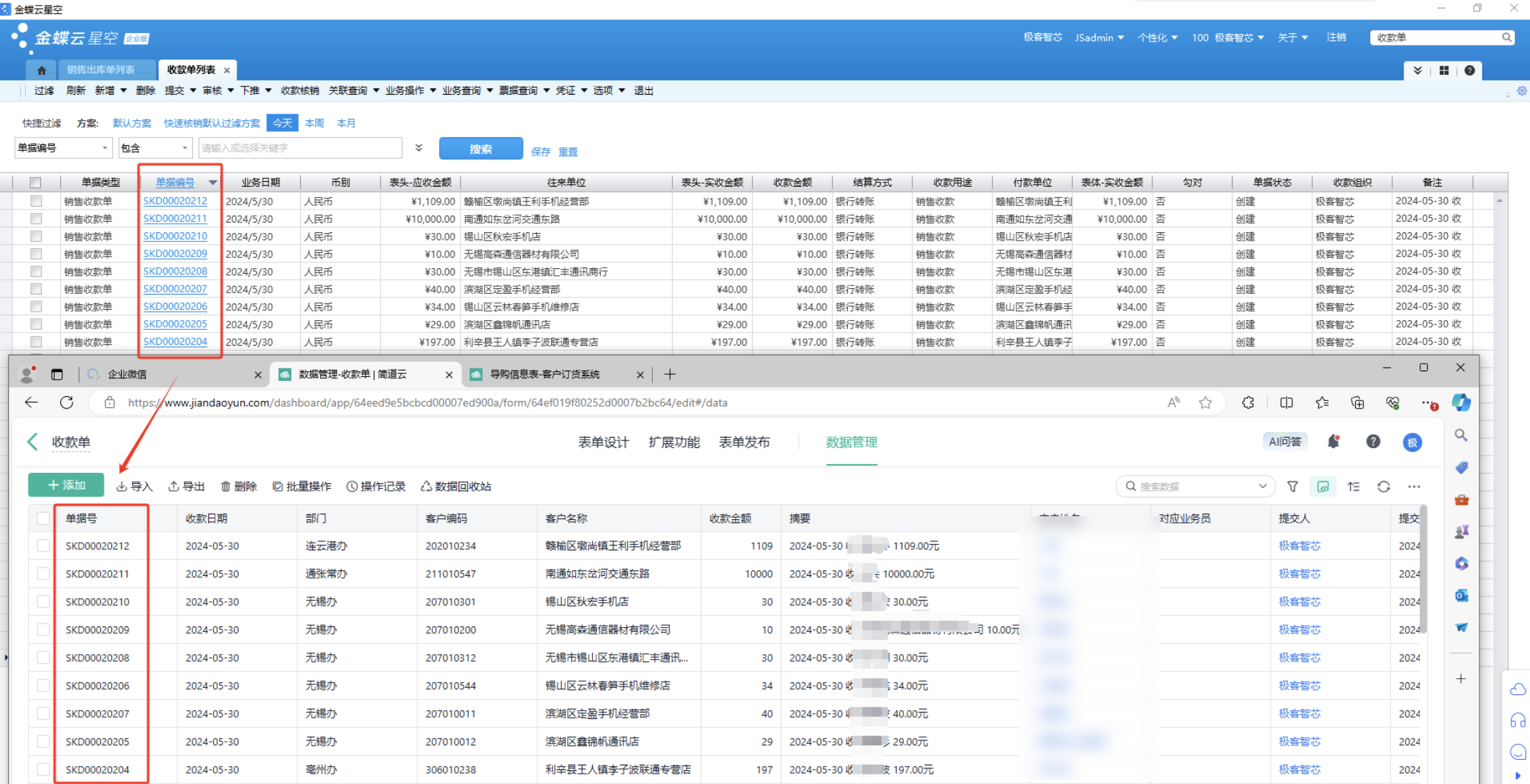1530x784 pixels.
Task: Click the home icon tab
Action: pyautogui.click(x=42, y=70)
